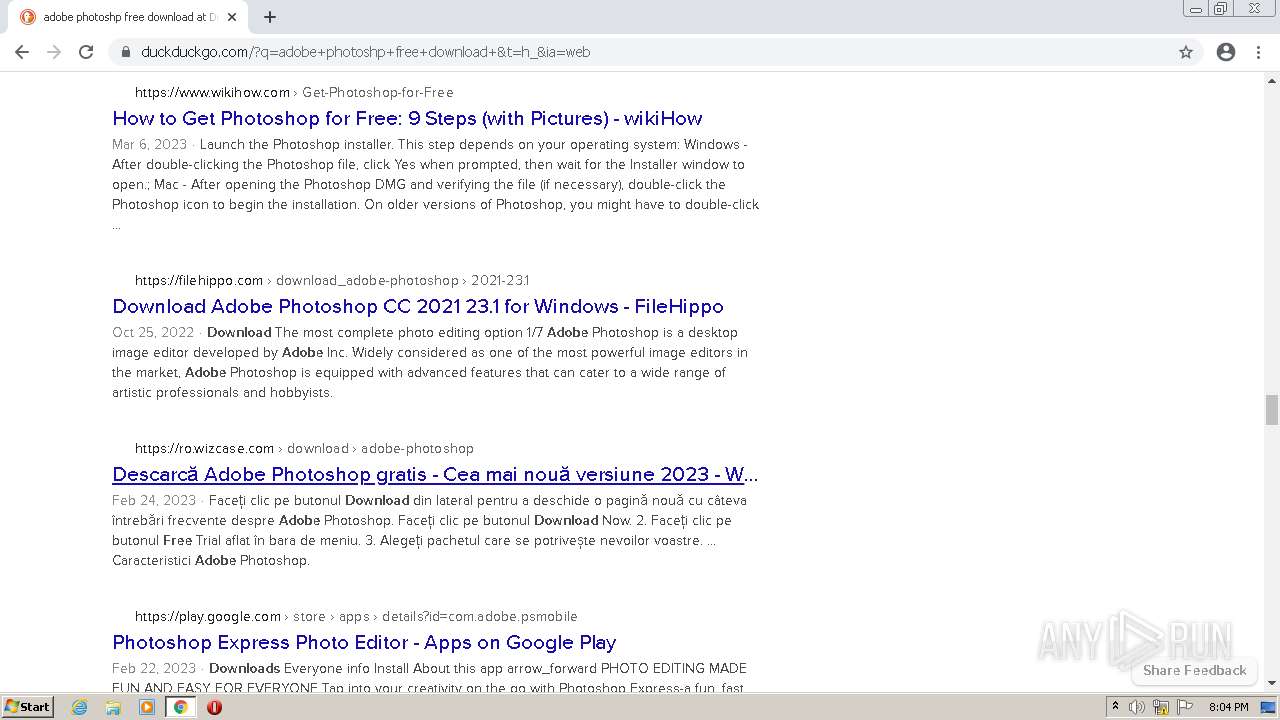1280x720 pixels.
Task: Show hidden system tray icons
Action: point(1115,707)
